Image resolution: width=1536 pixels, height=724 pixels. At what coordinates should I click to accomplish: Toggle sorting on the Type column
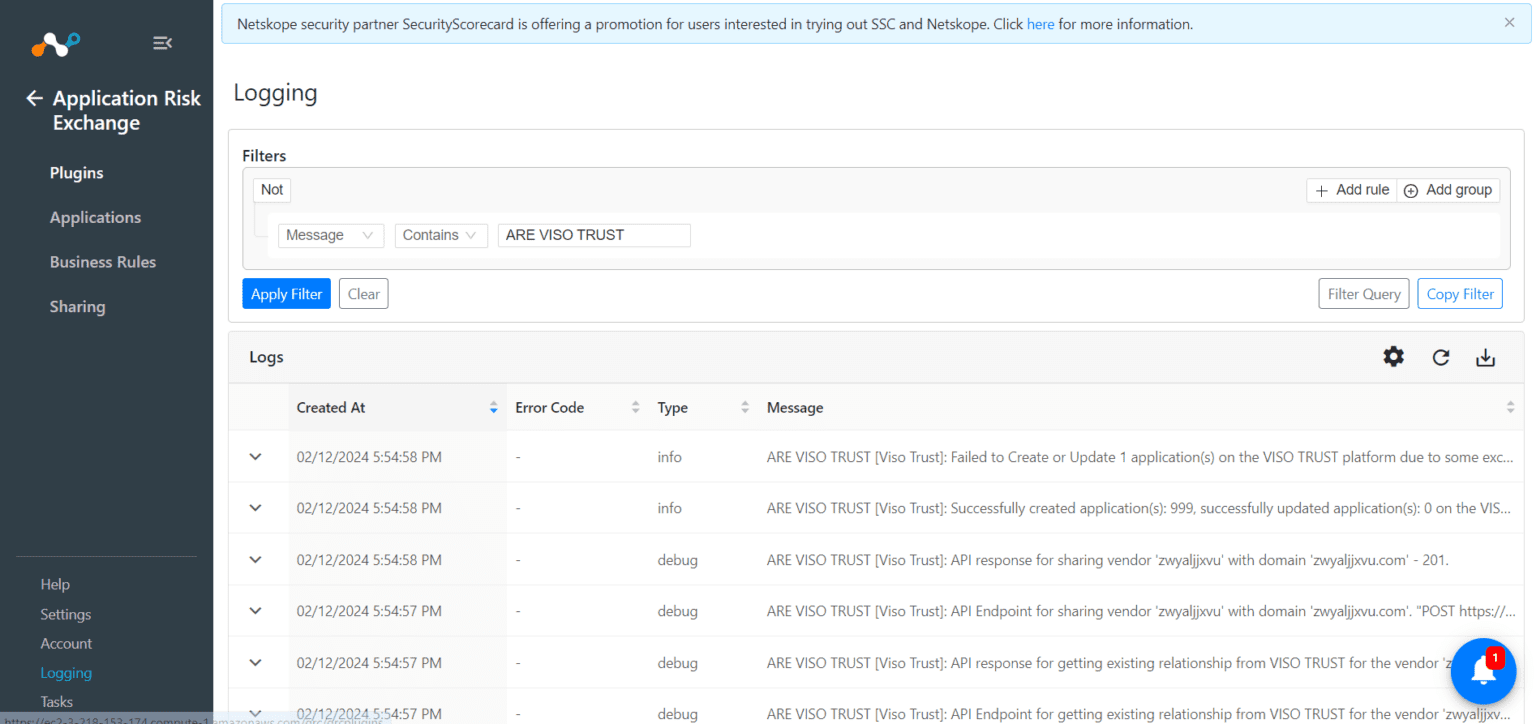click(x=744, y=407)
